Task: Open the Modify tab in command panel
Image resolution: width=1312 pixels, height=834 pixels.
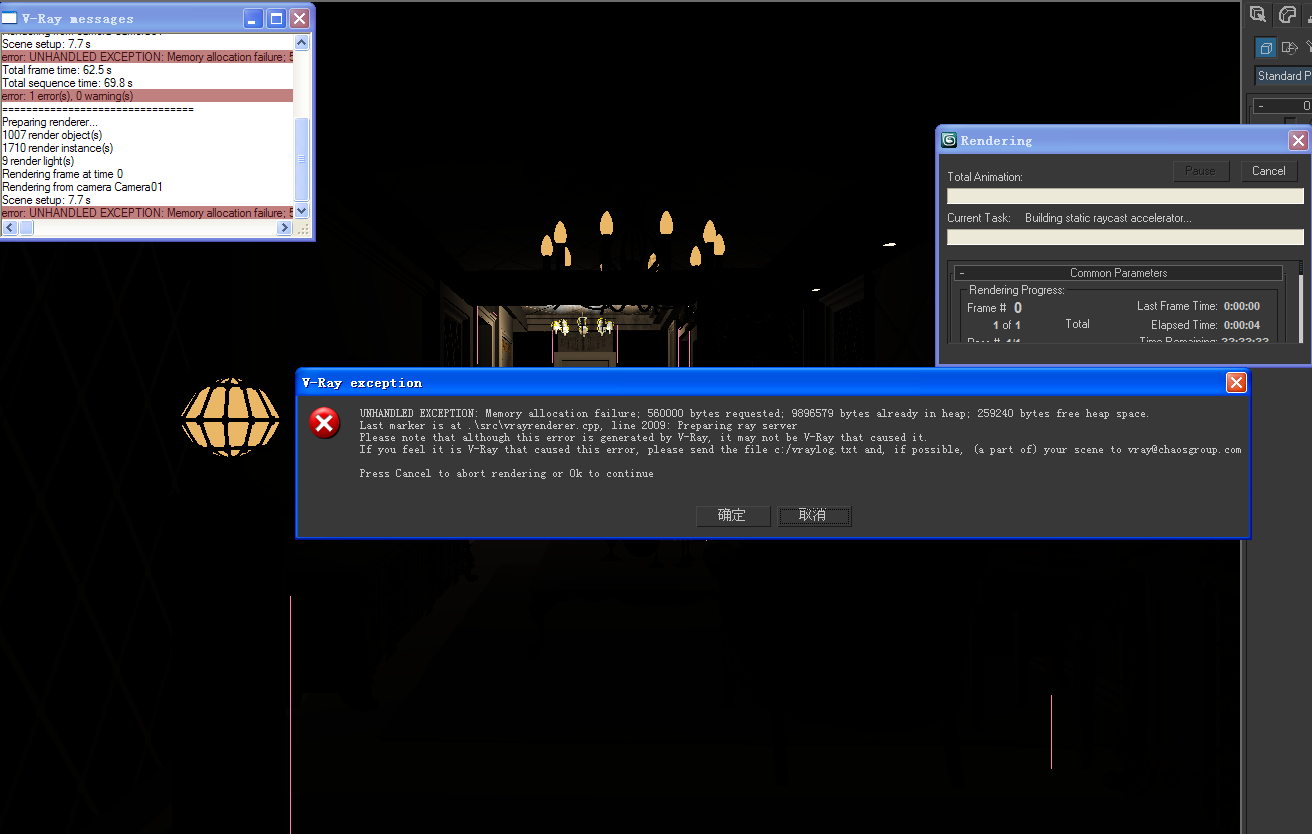Action: (x=1289, y=14)
